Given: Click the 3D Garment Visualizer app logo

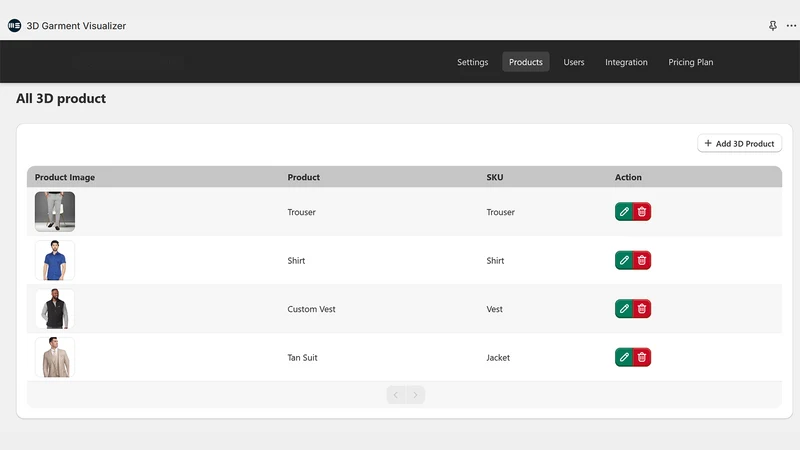Looking at the screenshot, I should click(14, 26).
